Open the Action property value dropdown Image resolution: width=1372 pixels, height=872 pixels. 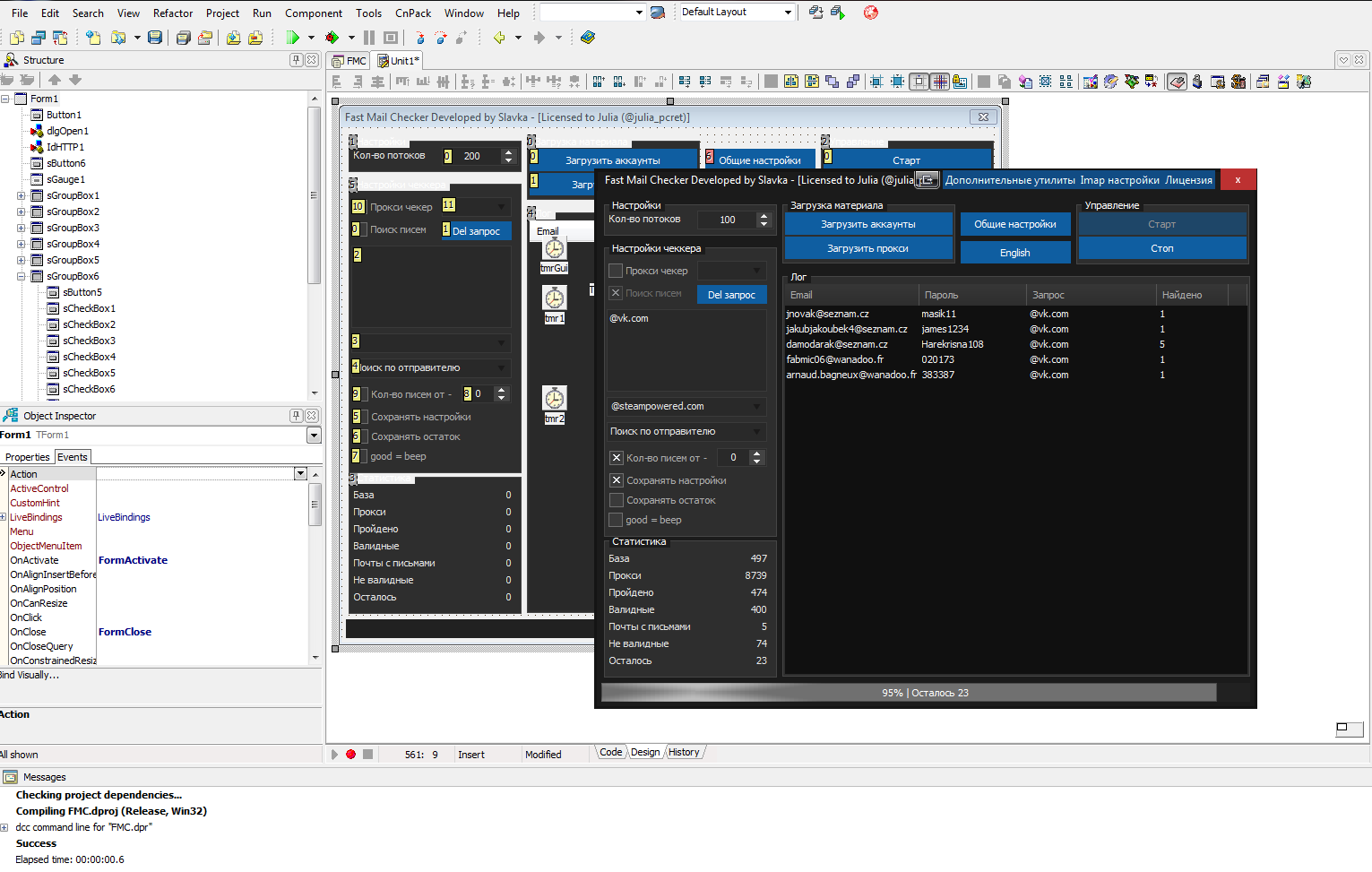(x=300, y=474)
